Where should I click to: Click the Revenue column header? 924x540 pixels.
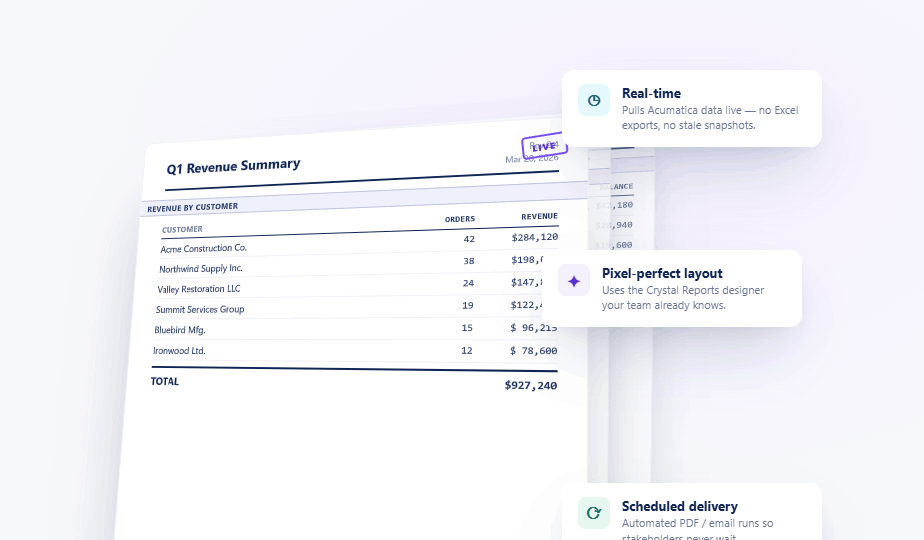[x=539, y=216]
